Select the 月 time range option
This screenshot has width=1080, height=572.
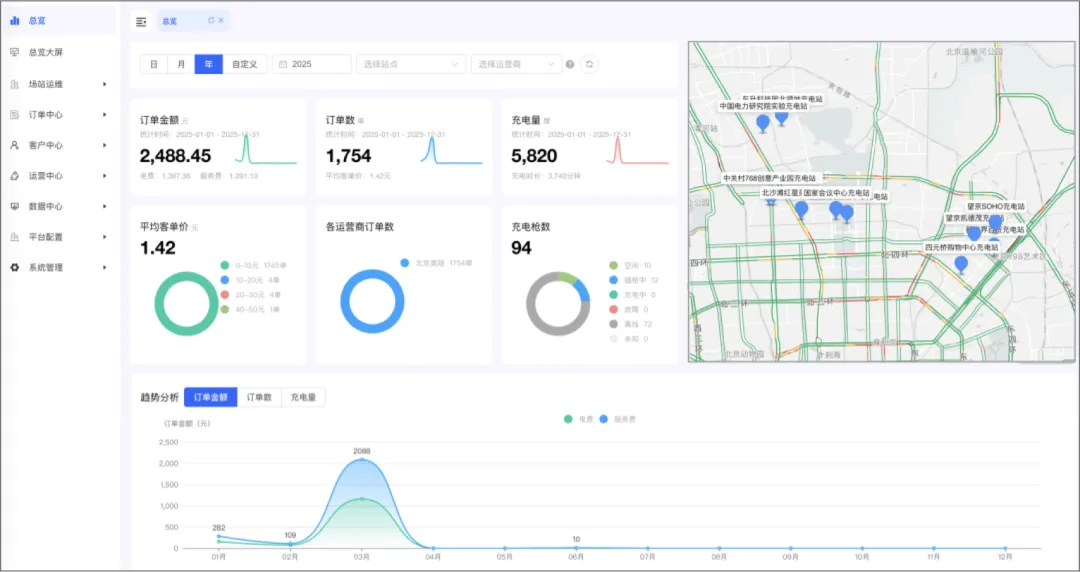[181, 64]
